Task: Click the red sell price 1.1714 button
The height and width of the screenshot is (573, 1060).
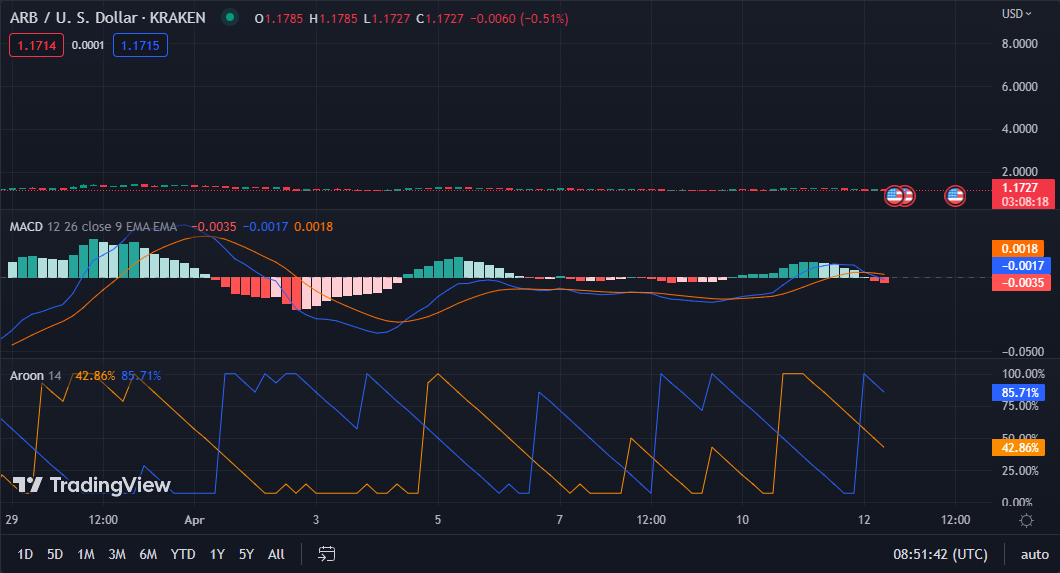Action: pos(36,45)
